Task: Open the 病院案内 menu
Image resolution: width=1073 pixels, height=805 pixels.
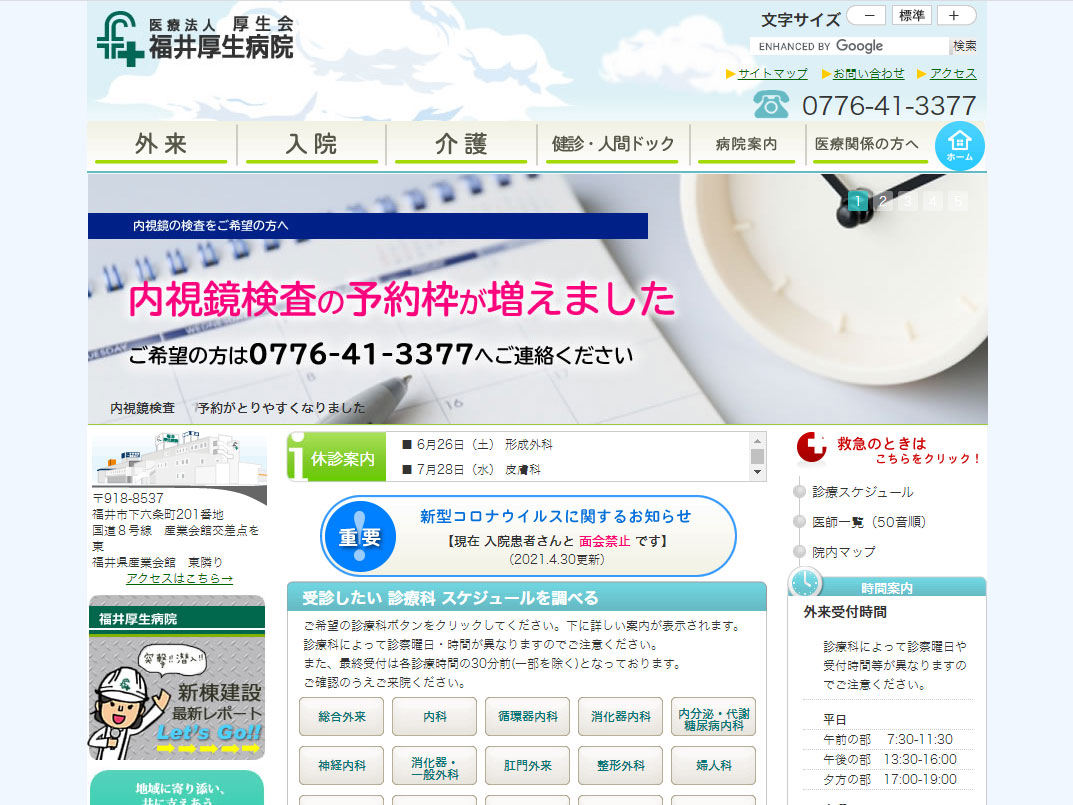Action: (747, 144)
